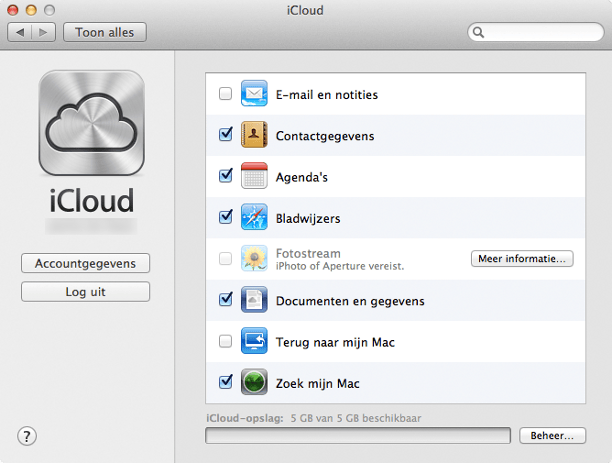The height and width of the screenshot is (463, 612).
Task: Enable the E-mail en notities checkbox
Action: 226,94
